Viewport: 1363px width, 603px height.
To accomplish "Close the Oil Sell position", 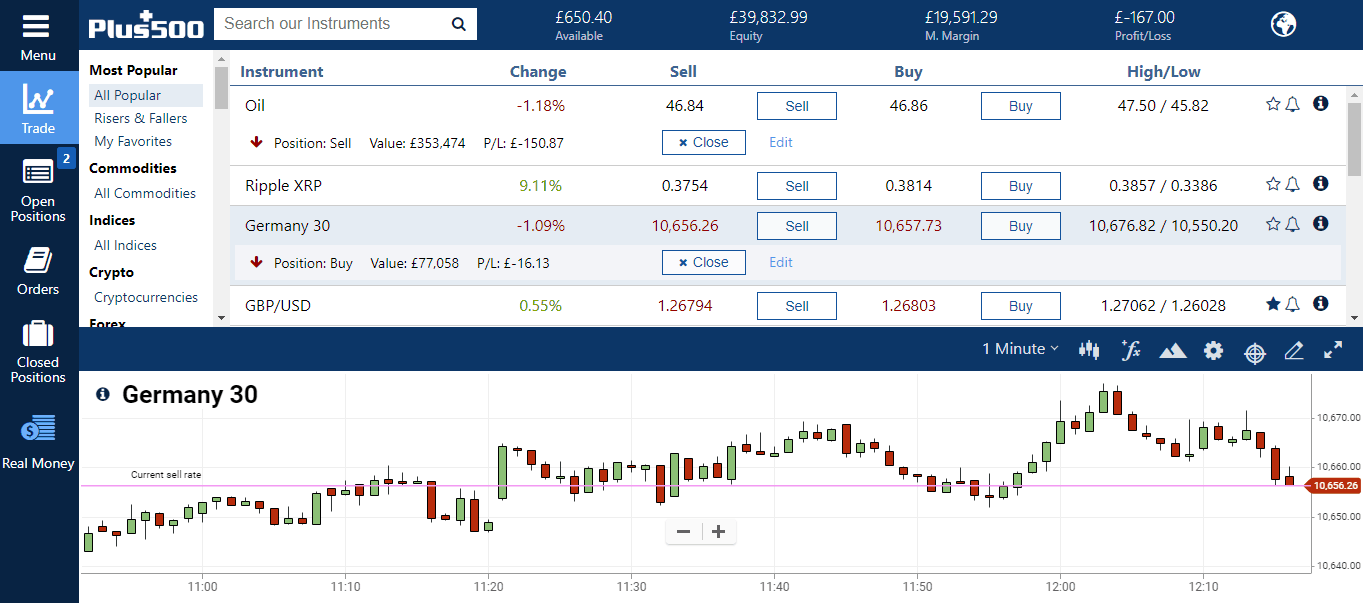I will click(x=704, y=142).
